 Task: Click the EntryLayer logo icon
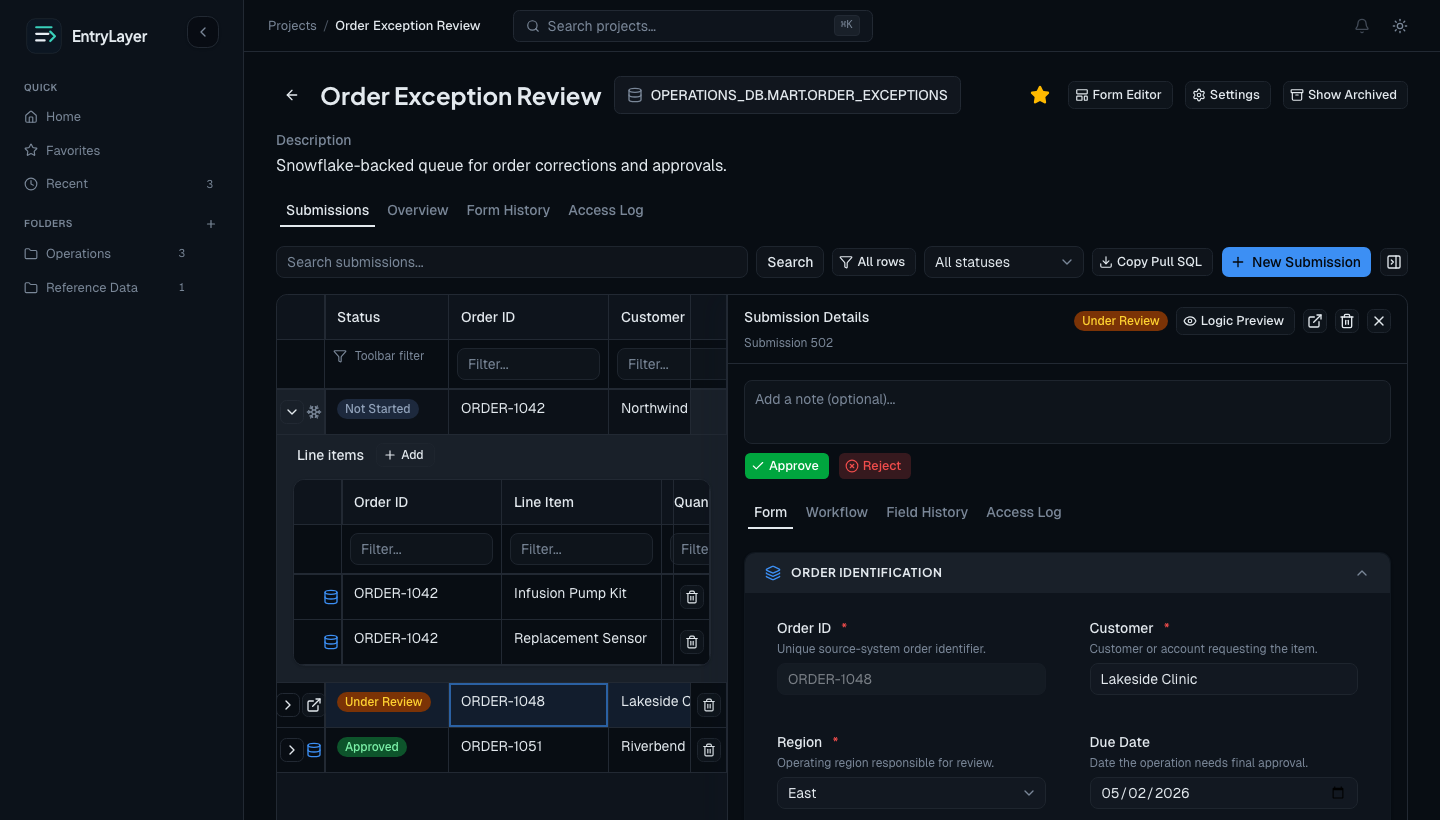click(x=44, y=36)
